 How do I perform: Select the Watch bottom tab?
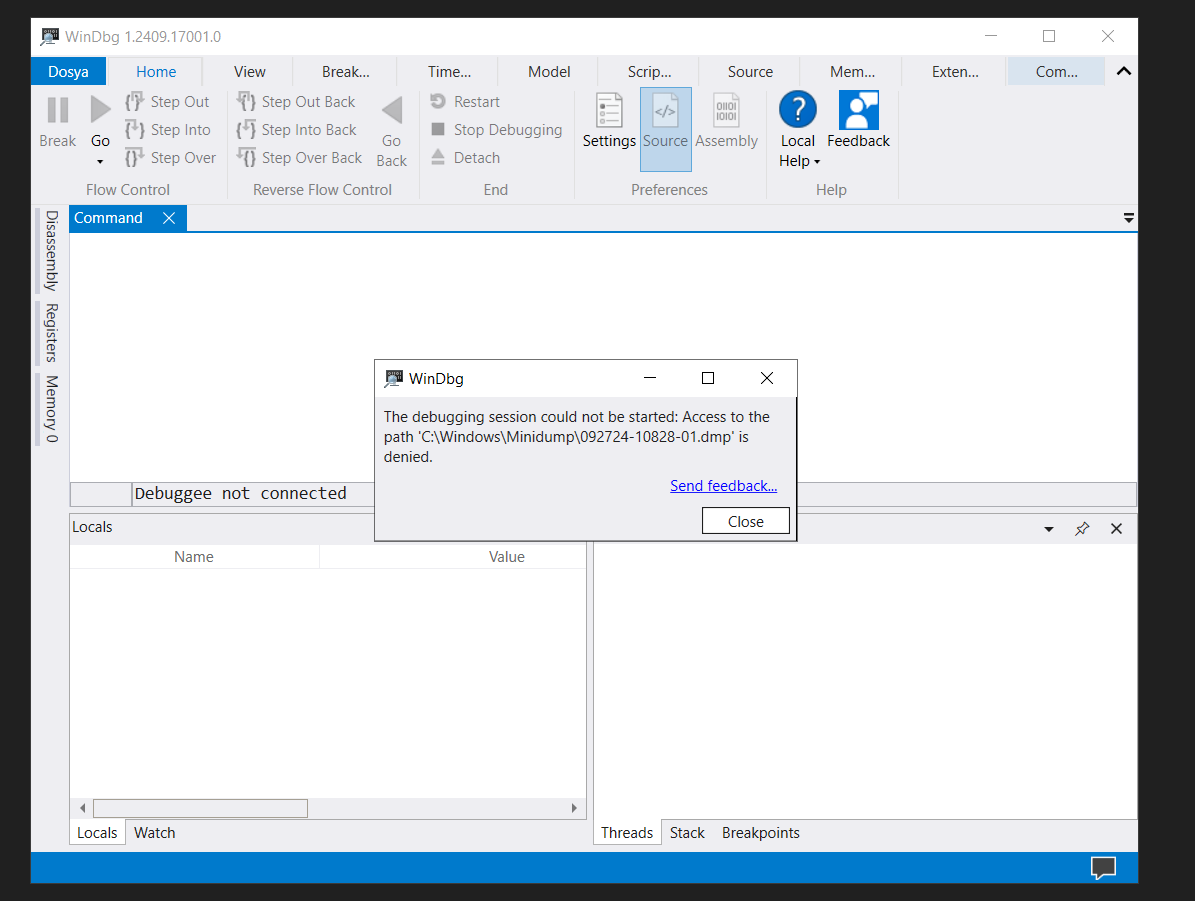pos(155,832)
